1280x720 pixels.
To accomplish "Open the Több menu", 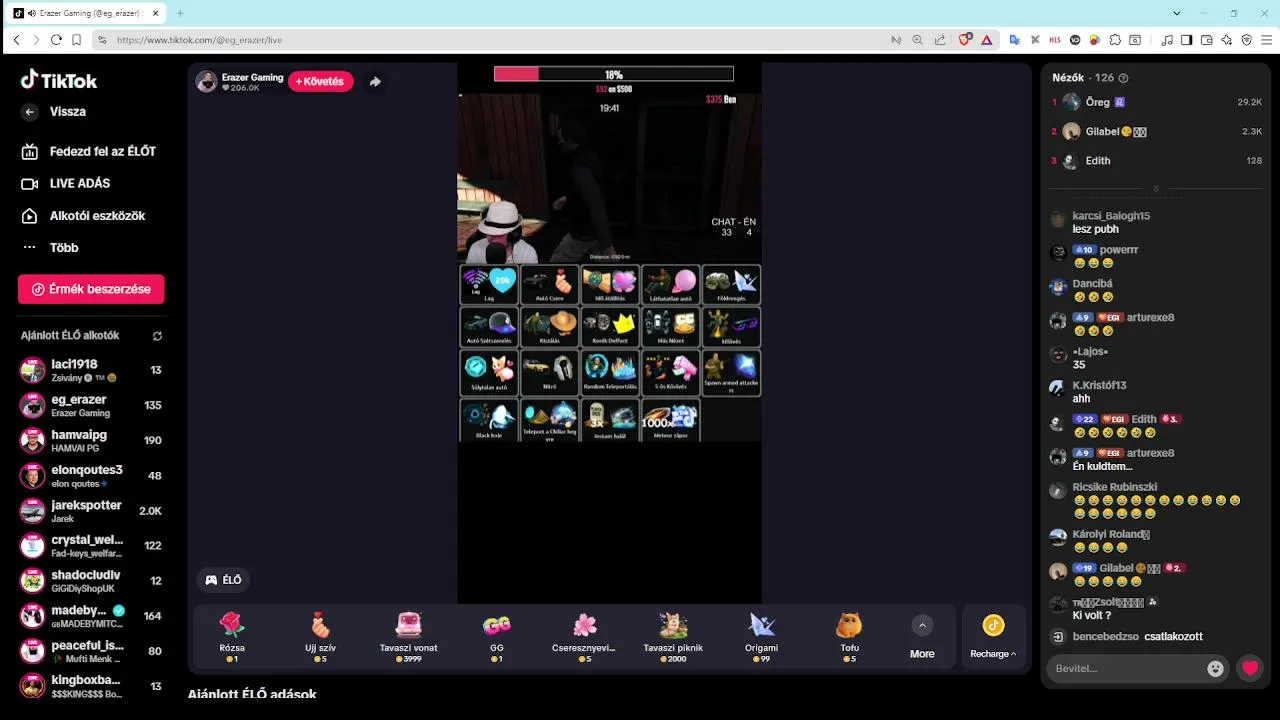I will point(50,248).
